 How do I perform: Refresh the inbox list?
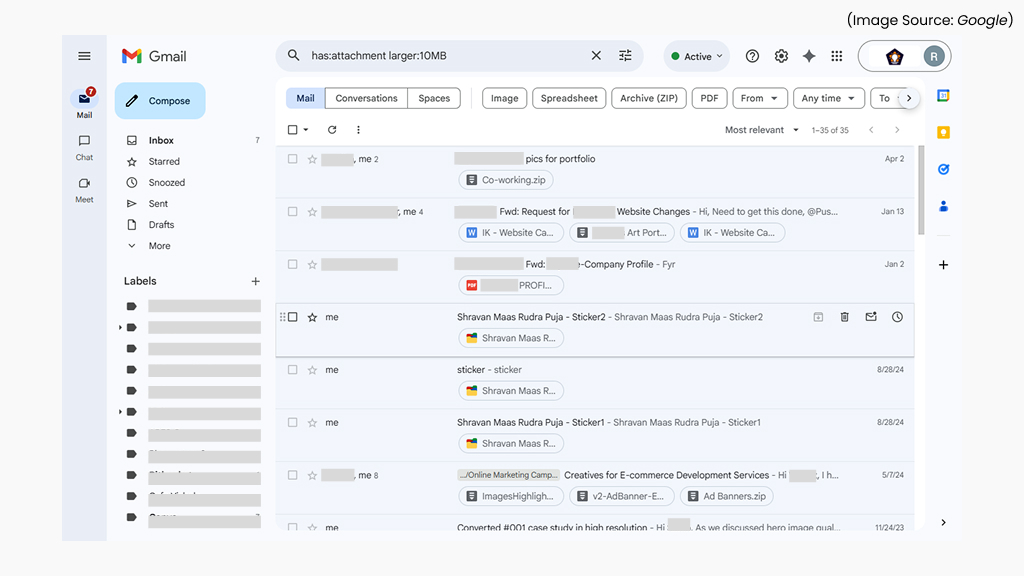[x=332, y=129]
